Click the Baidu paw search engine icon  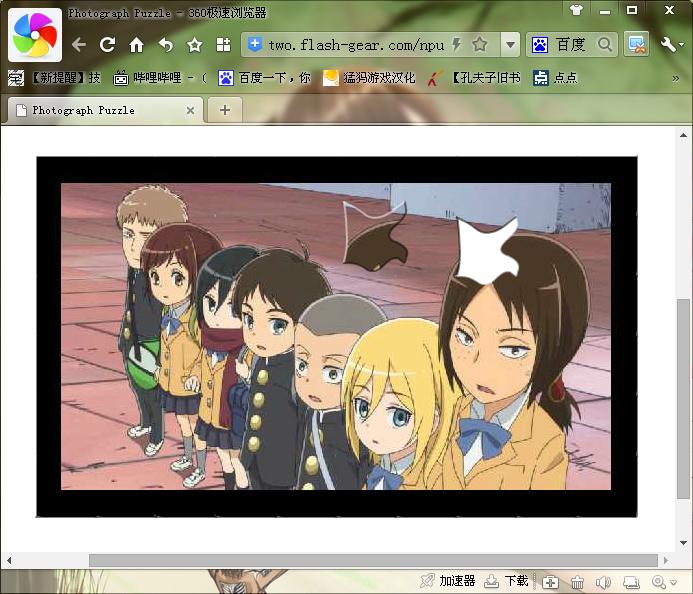click(540, 45)
